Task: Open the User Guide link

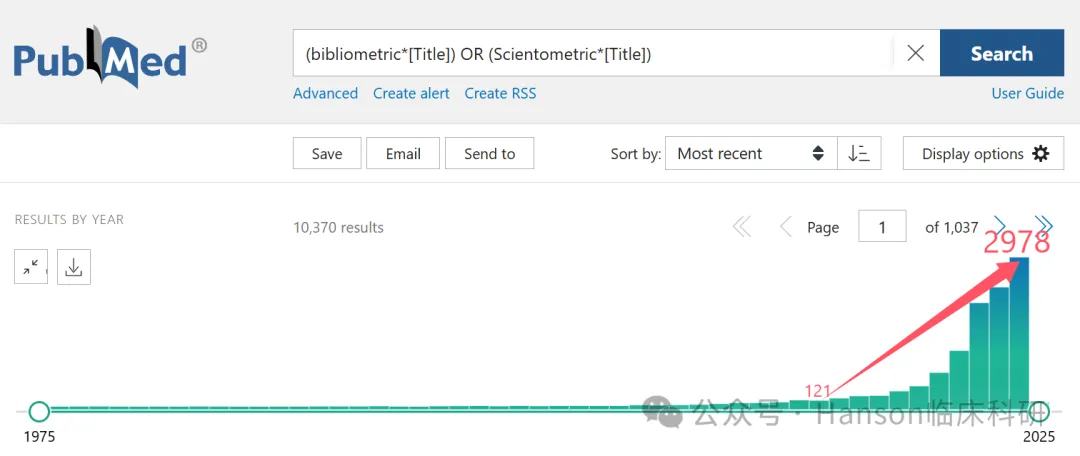Action: (x=1028, y=94)
